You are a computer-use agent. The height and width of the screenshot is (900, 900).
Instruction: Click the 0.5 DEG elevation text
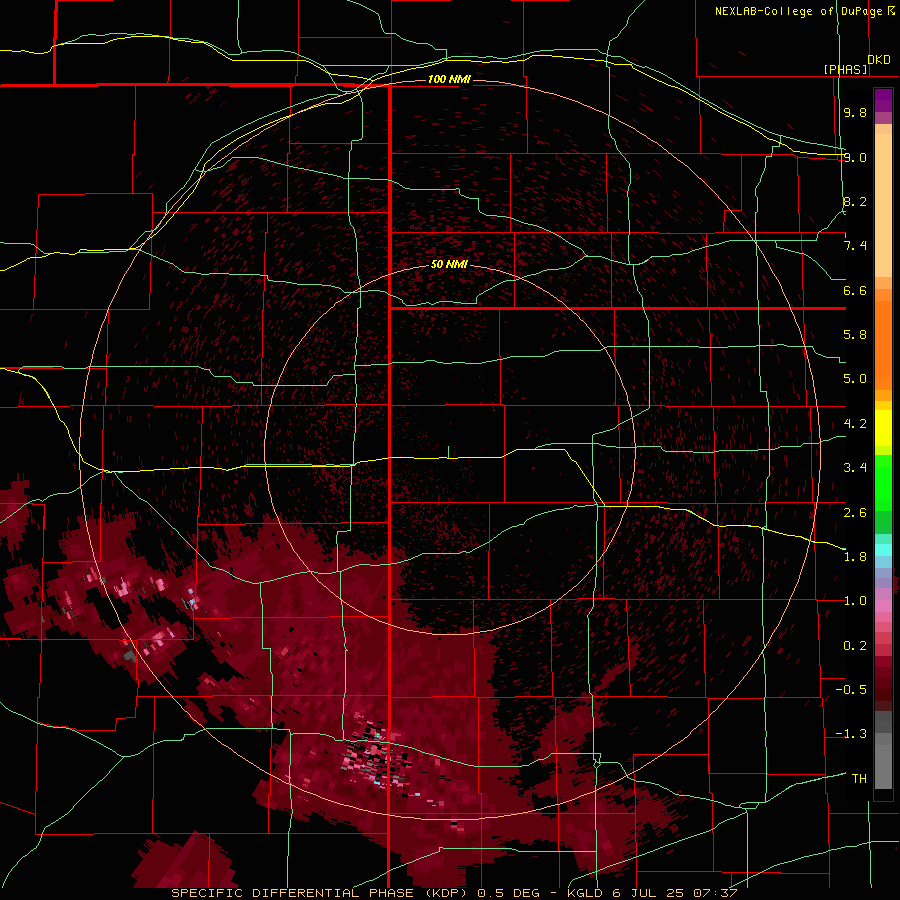click(x=509, y=893)
